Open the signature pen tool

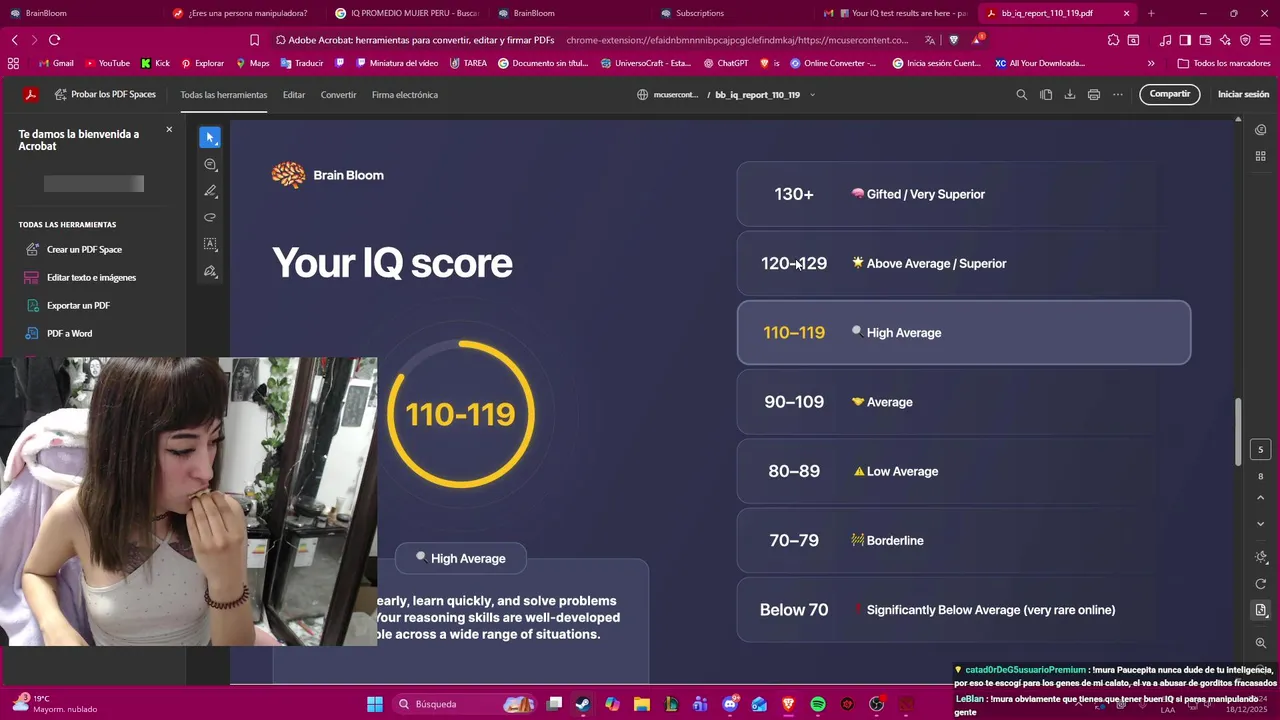click(x=210, y=271)
